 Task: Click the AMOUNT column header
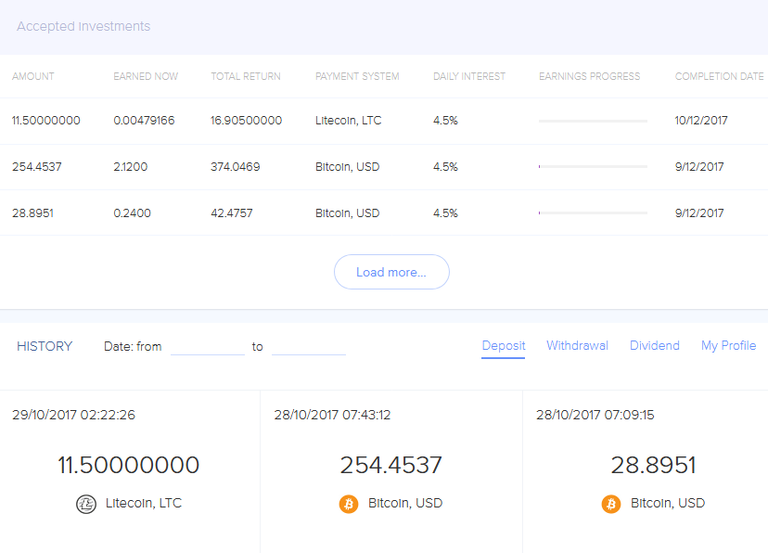point(33,76)
